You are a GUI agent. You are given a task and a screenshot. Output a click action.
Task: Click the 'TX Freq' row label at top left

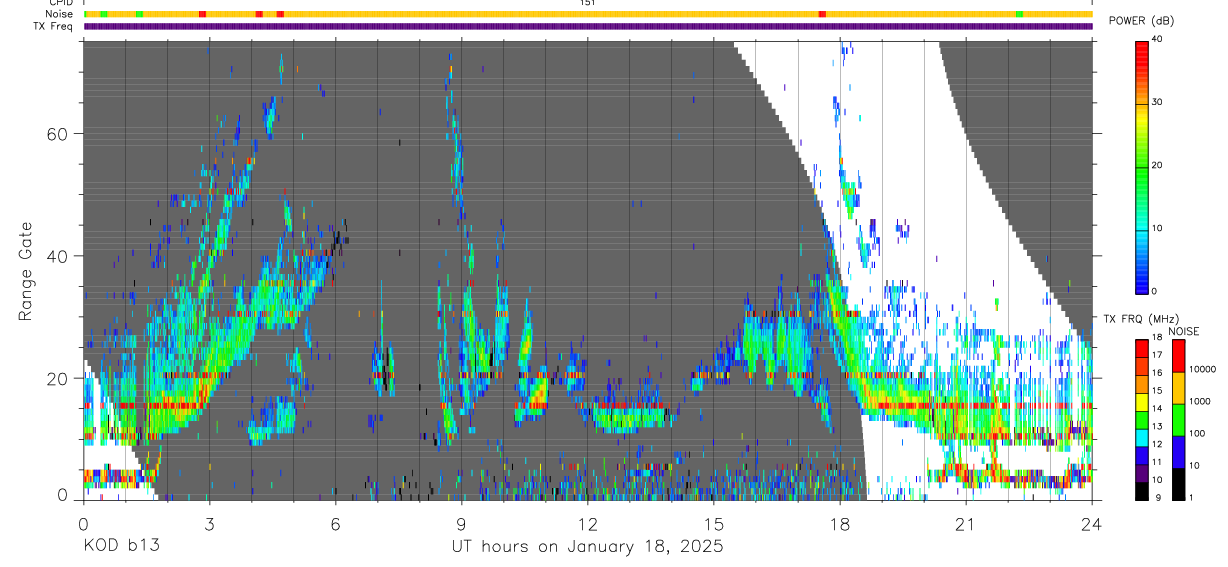(54, 26)
